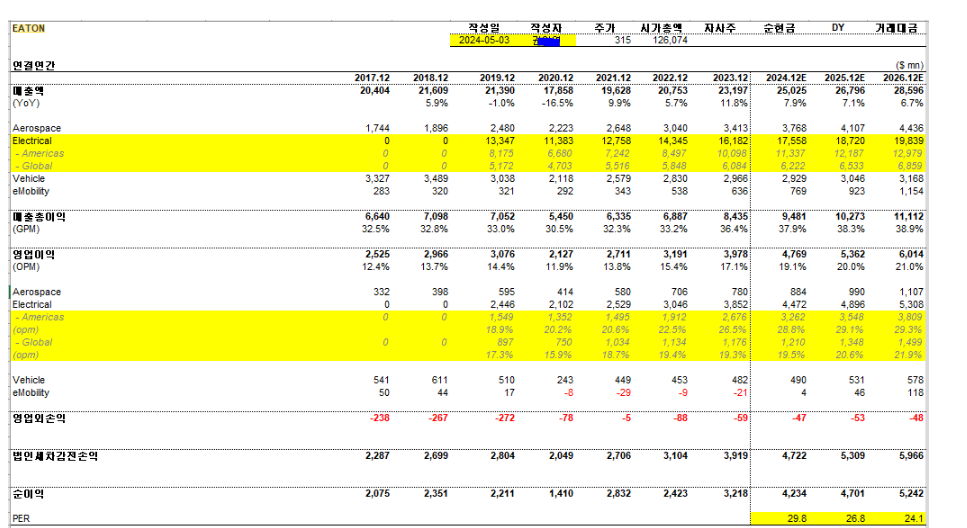Screen dimensions: 967x528
Task: Click Global opm value 21.9%
Action: coord(910,355)
